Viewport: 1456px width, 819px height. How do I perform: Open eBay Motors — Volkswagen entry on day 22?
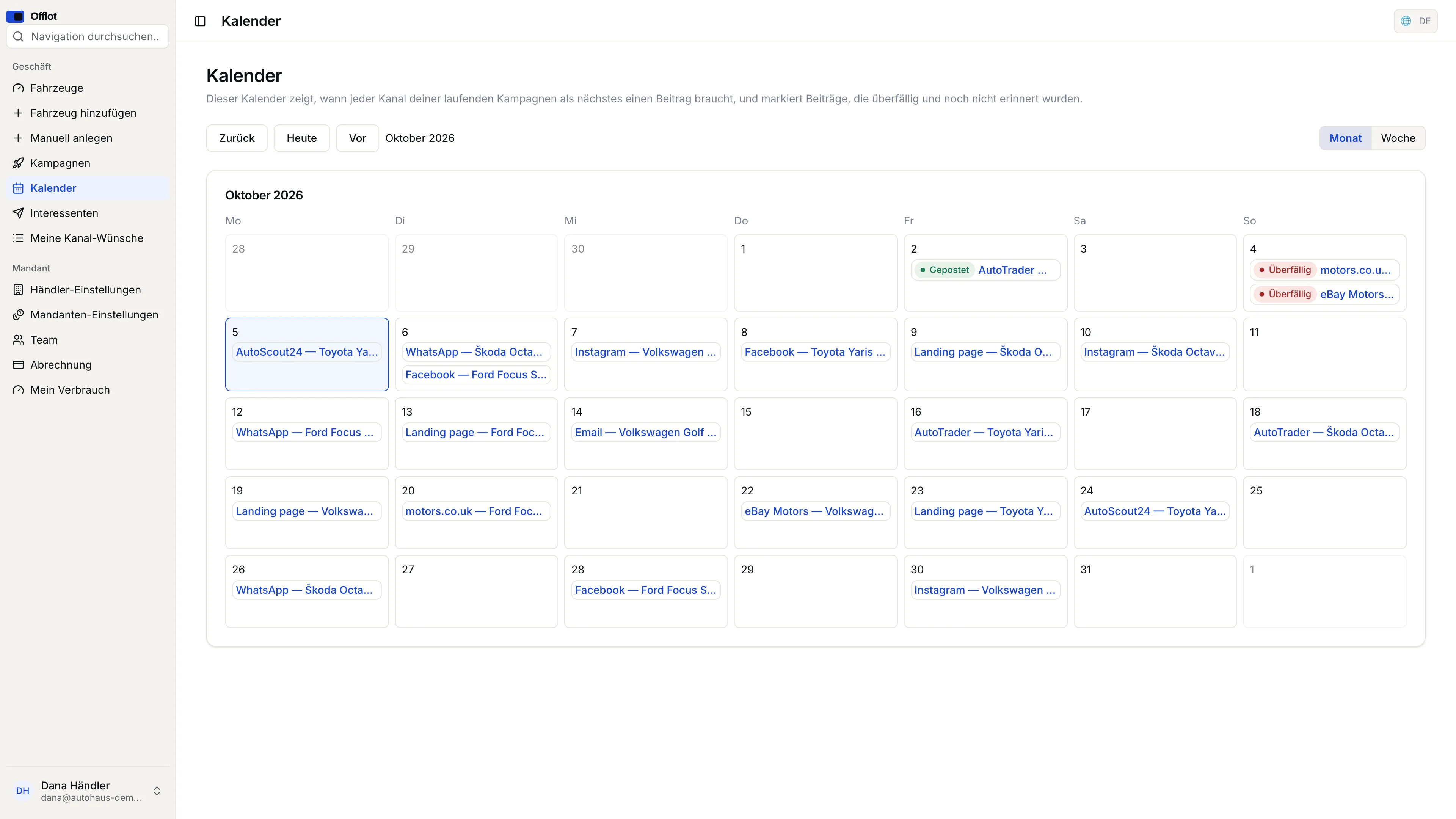click(816, 511)
